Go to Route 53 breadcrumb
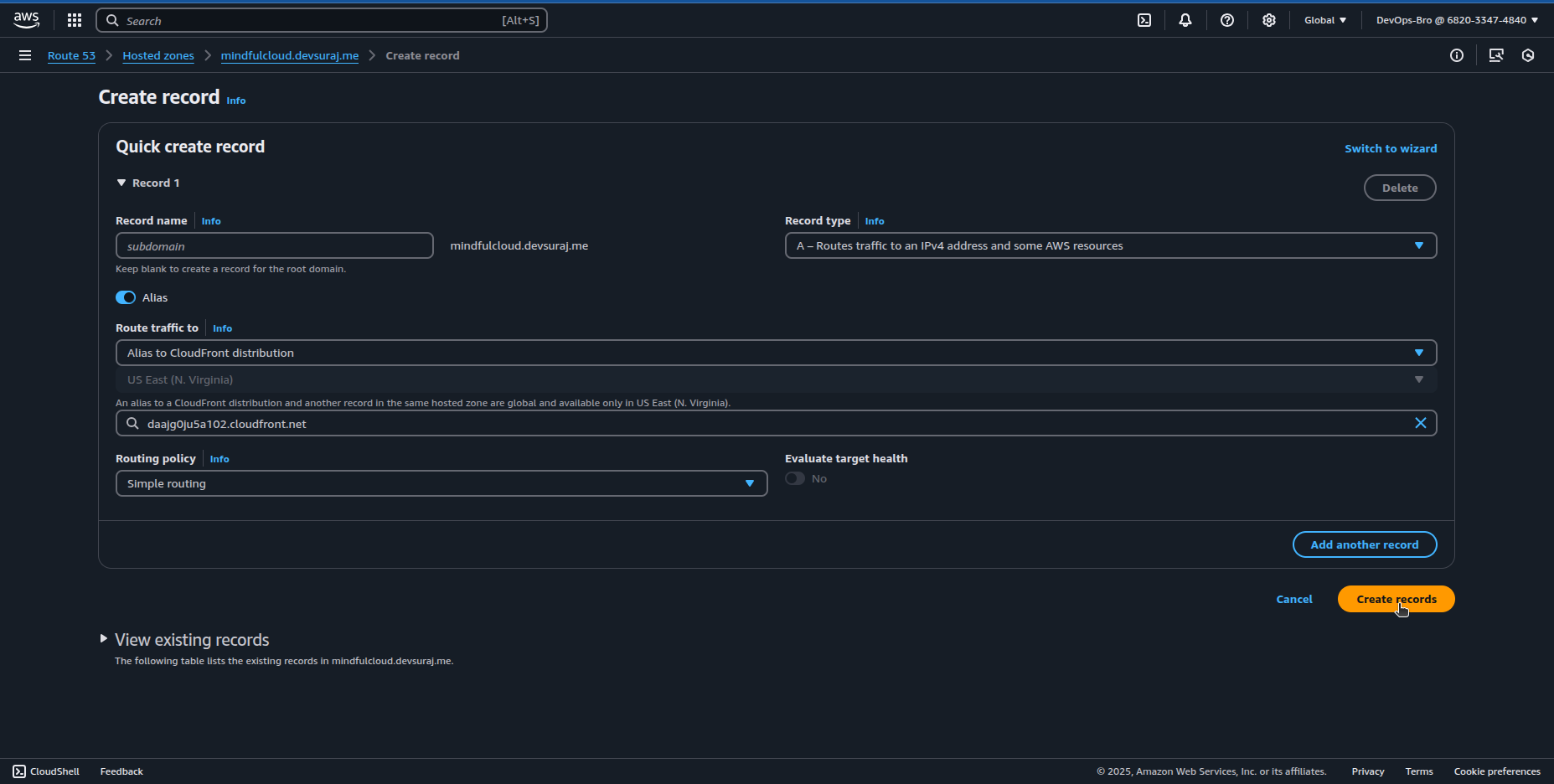Screen dimensions: 1554x784 (71, 55)
